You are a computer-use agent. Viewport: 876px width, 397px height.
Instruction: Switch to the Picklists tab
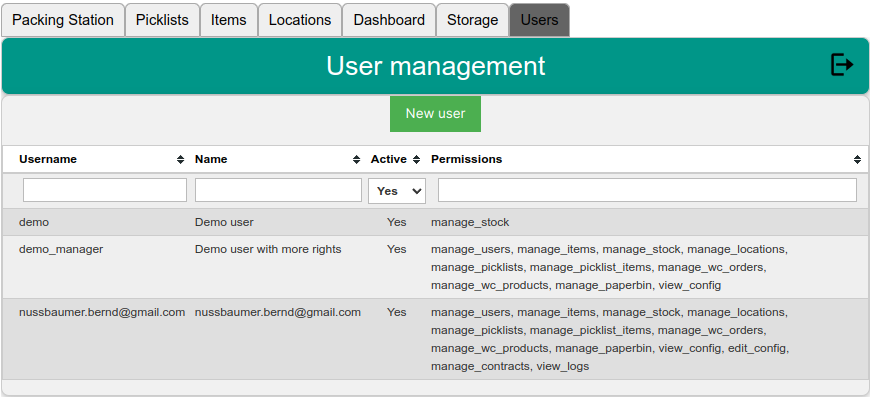tap(162, 20)
